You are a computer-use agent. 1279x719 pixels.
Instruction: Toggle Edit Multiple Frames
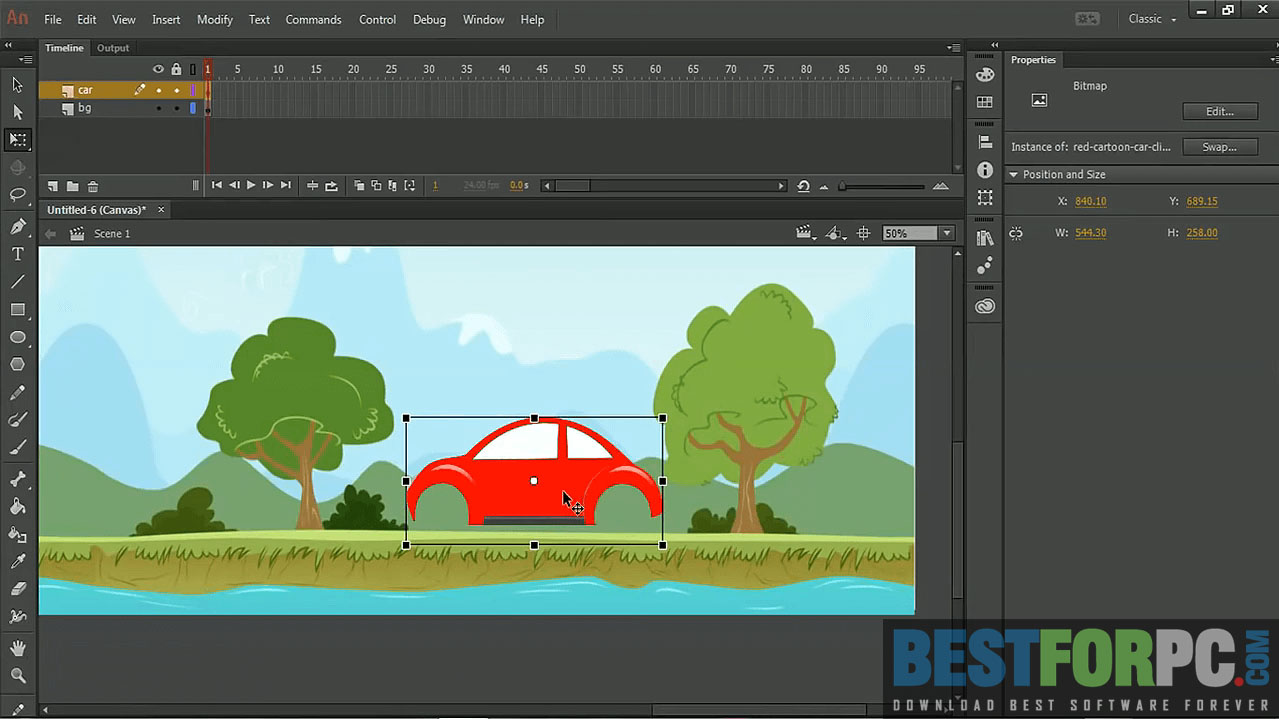click(393, 186)
